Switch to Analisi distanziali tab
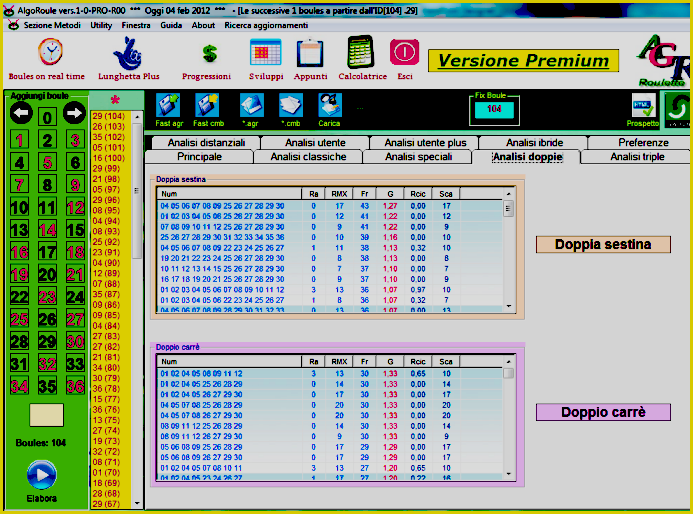The height and width of the screenshot is (514, 693). coord(206,143)
